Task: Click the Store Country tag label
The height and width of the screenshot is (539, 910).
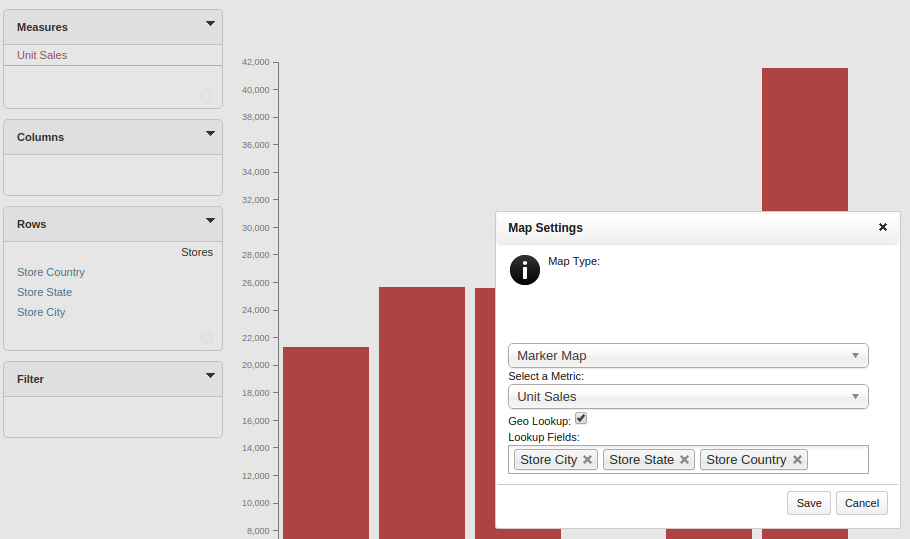Action: [x=746, y=460]
